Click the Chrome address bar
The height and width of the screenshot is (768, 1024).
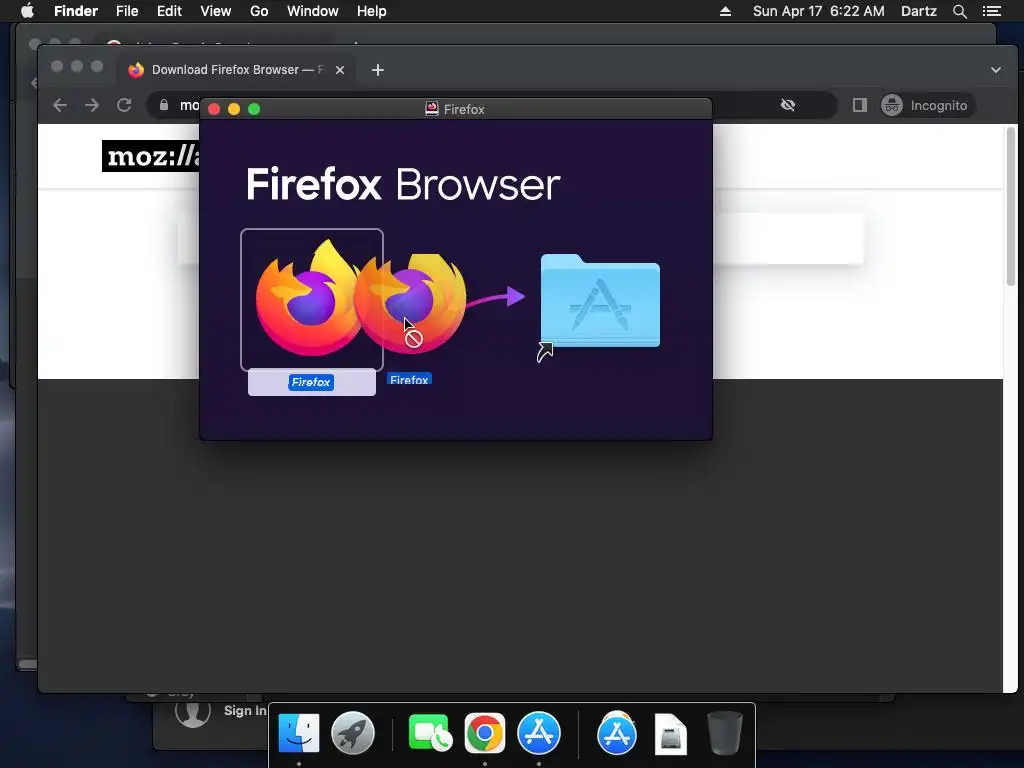pos(491,105)
